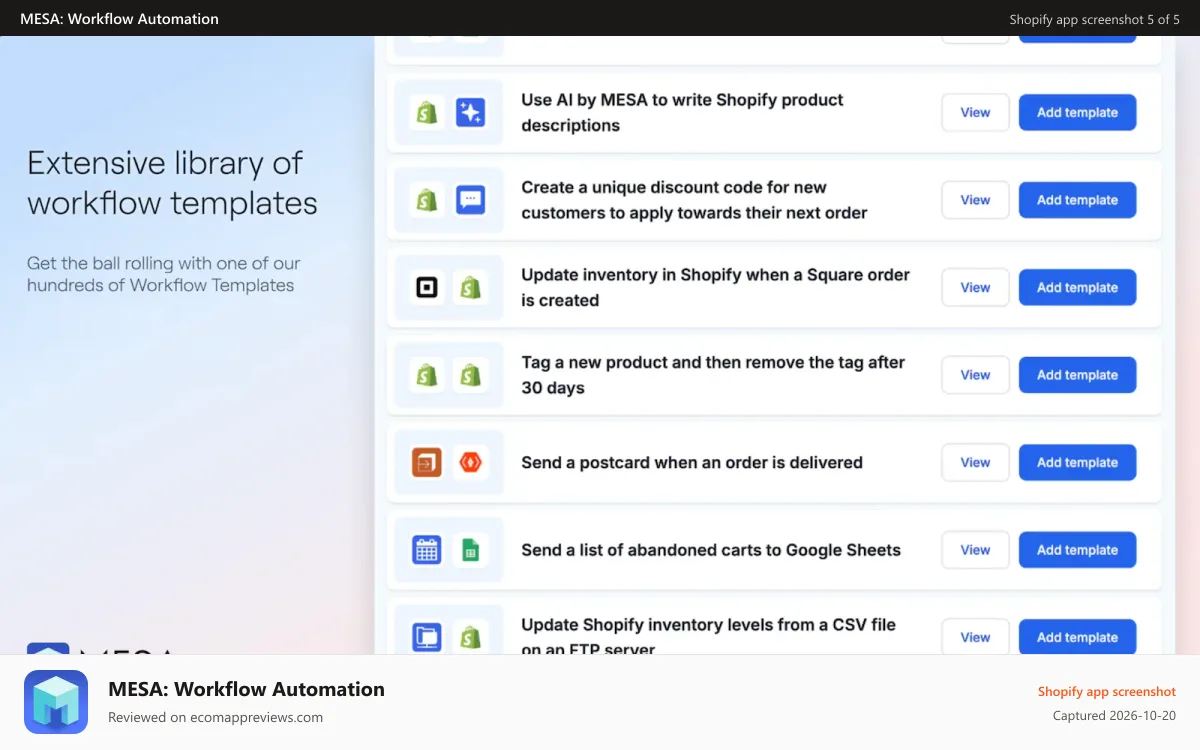View the abandoned carts Google Sheets template
The height and width of the screenshot is (750, 1200).
click(975, 550)
